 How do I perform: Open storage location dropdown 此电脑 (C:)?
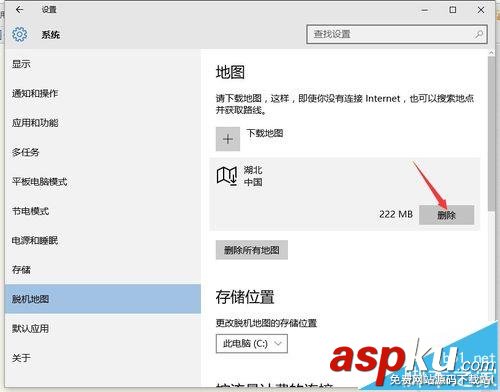pyautogui.click(x=252, y=344)
